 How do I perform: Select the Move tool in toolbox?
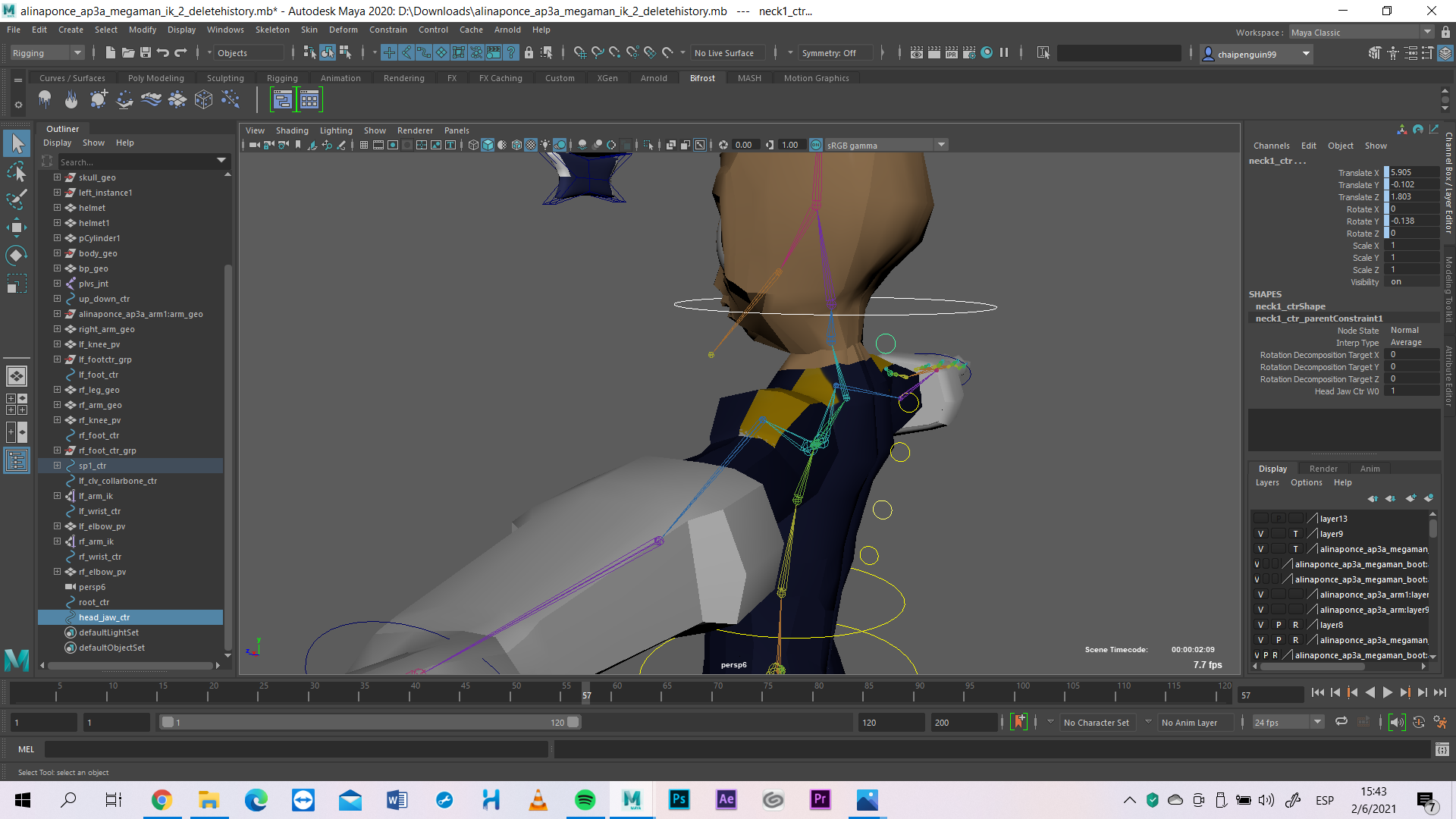(x=16, y=227)
